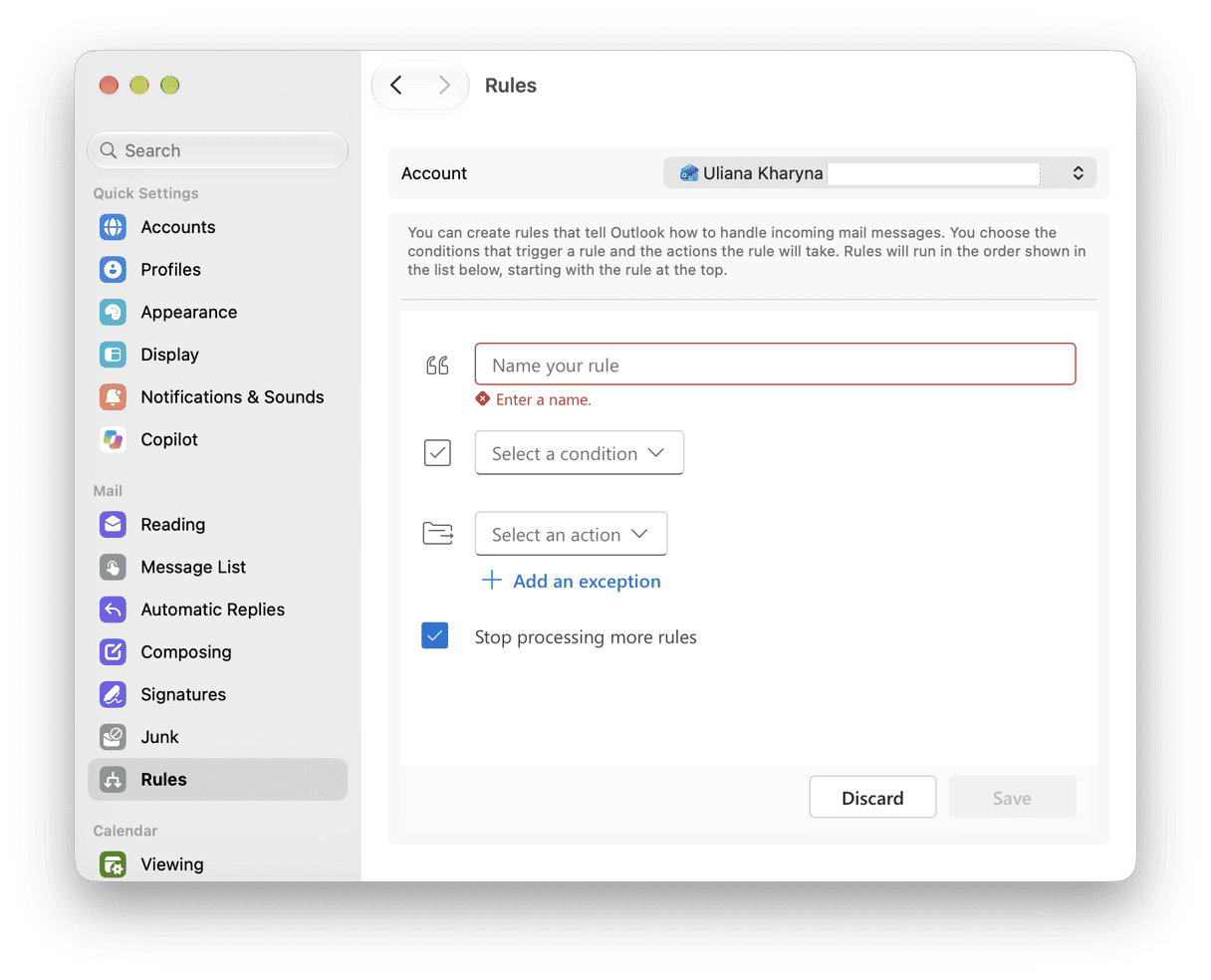Image resolution: width=1211 pixels, height=980 pixels.
Task: Click the Add an exception link
Action: (587, 581)
